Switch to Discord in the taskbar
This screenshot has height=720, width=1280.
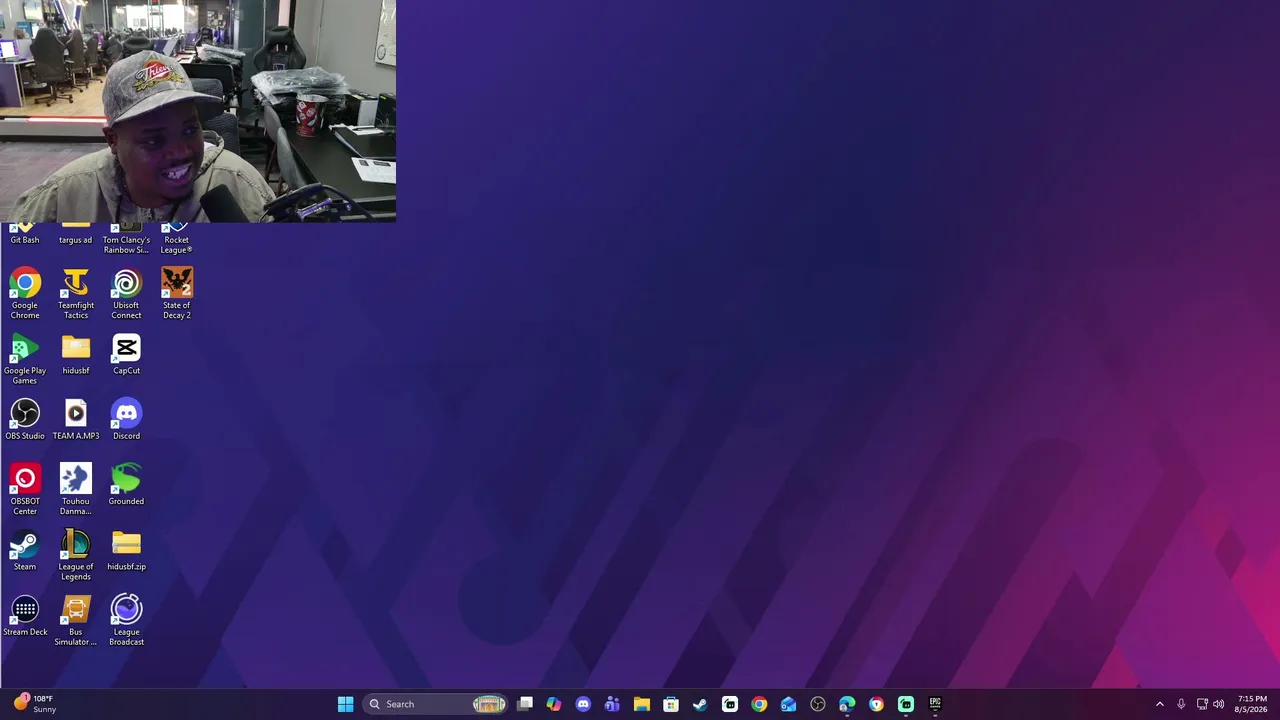click(583, 704)
